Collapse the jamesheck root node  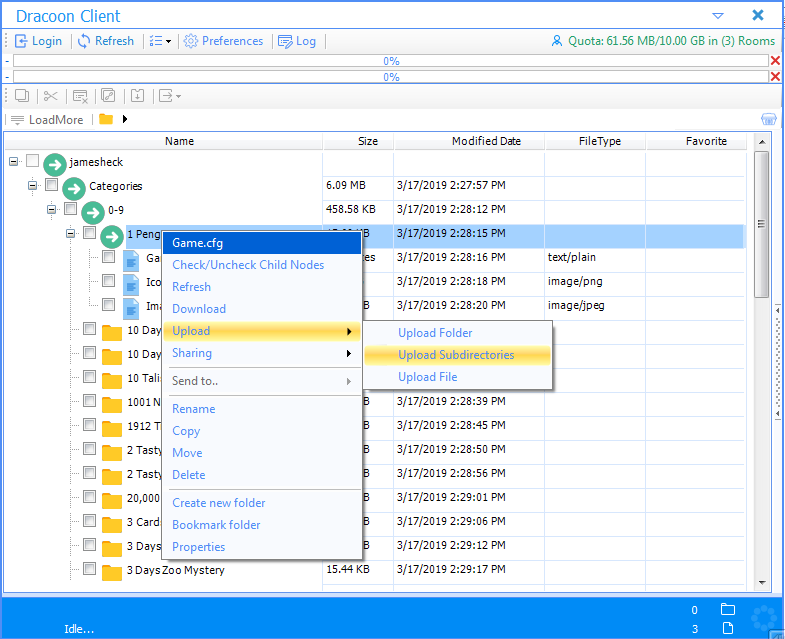[14, 161]
